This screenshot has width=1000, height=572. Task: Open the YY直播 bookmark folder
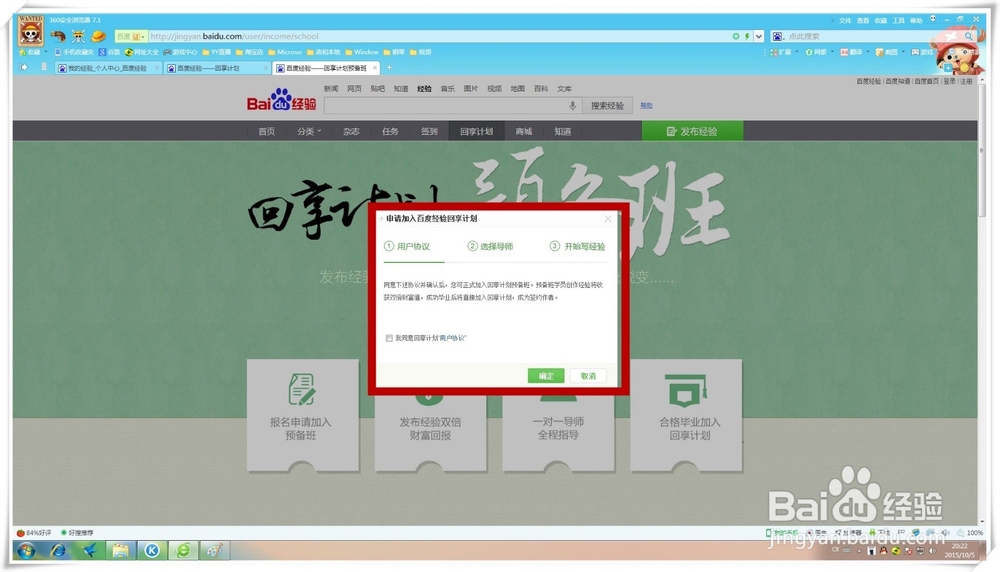tap(217, 52)
